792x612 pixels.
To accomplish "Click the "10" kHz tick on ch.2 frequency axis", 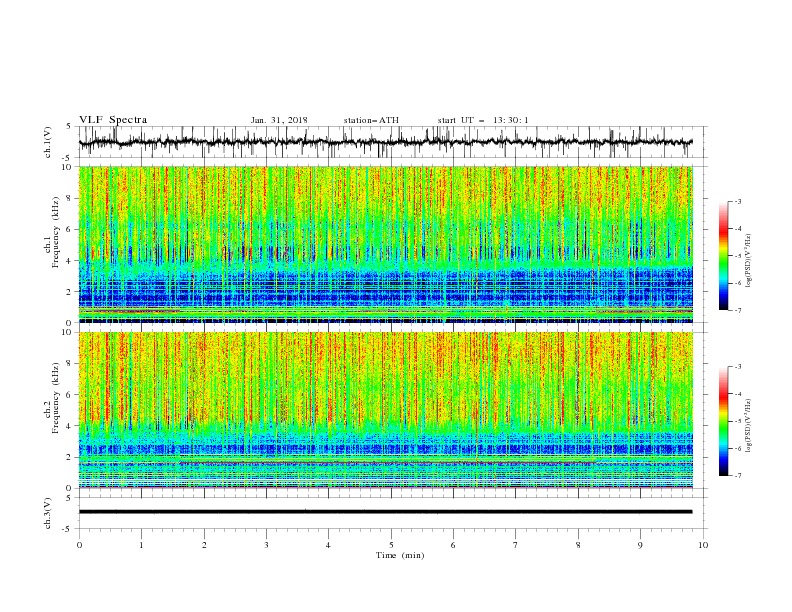I will coord(67,332).
